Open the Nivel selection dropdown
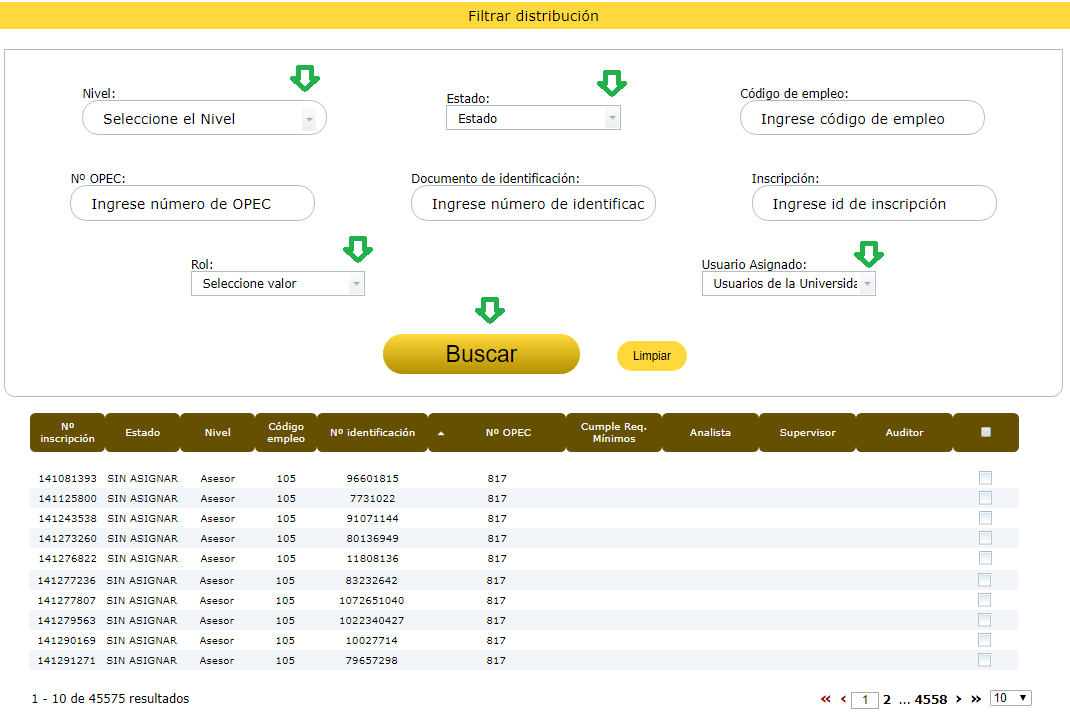The width and height of the screenshot is (1070, 716). click(x=204, y=119)
